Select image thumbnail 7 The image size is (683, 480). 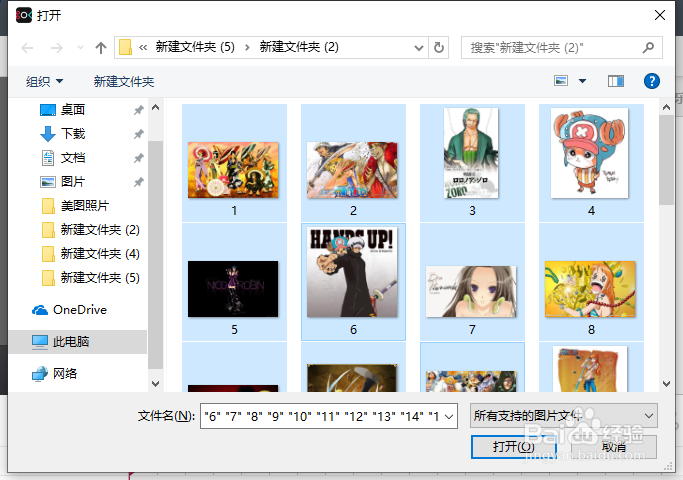[472, 282]
